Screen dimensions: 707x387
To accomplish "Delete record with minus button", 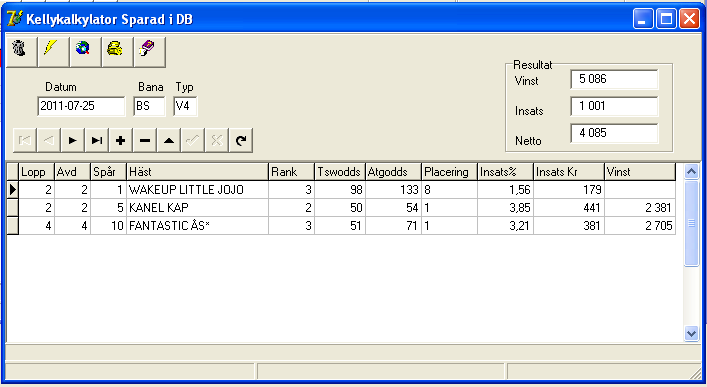I will [145, 141].
